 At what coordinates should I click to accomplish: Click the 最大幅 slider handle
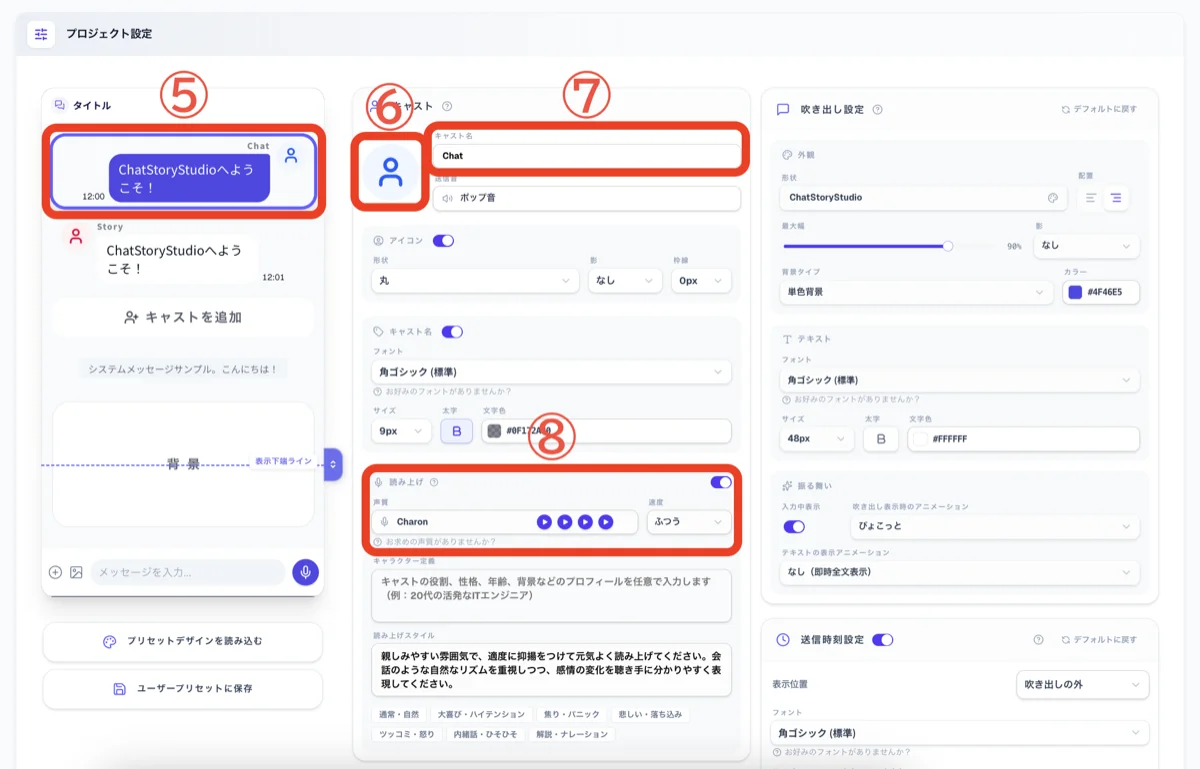click(948, 245)
